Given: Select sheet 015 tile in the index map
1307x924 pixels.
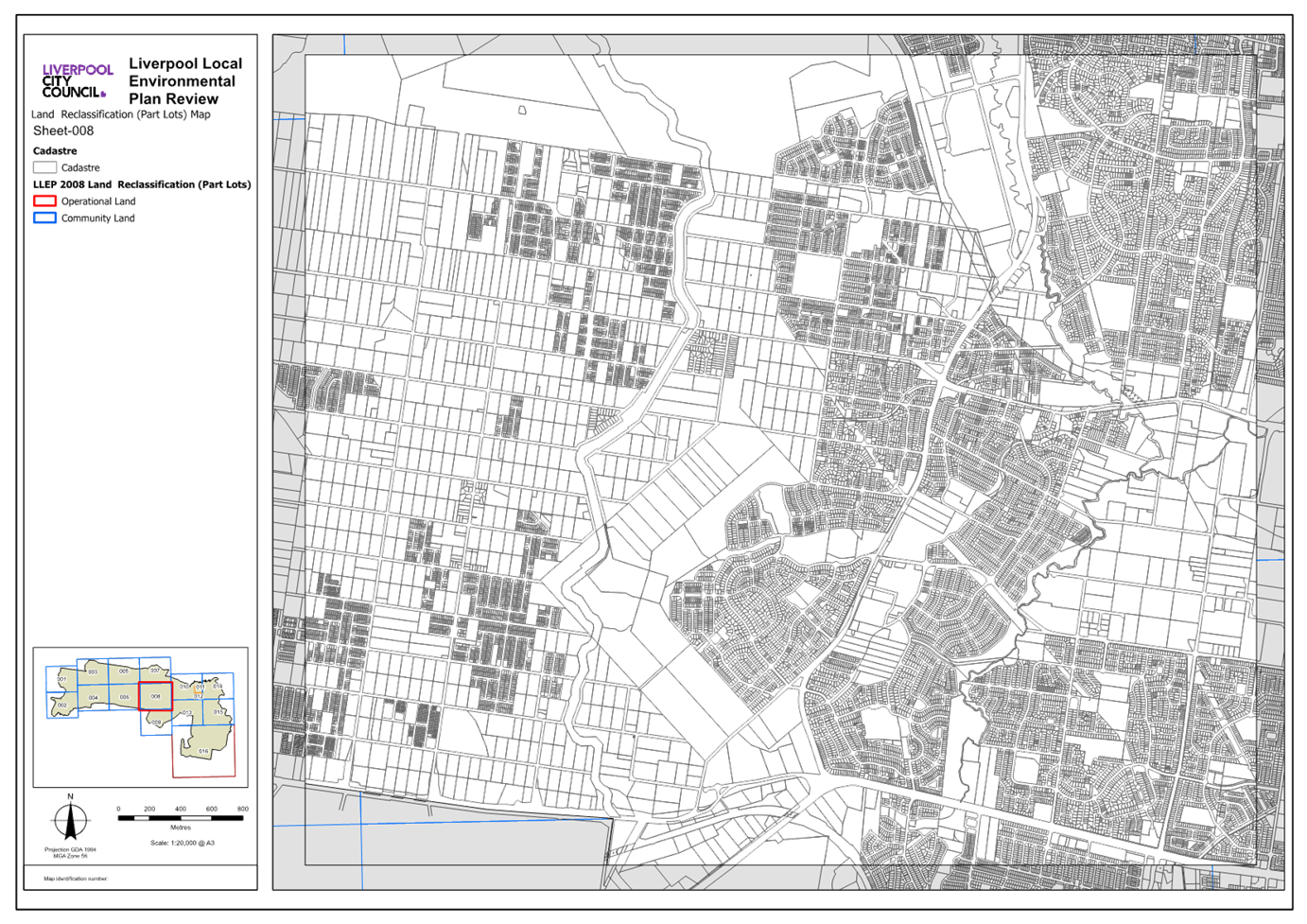Looking at the screenshot, I should [x=218, y=711].
